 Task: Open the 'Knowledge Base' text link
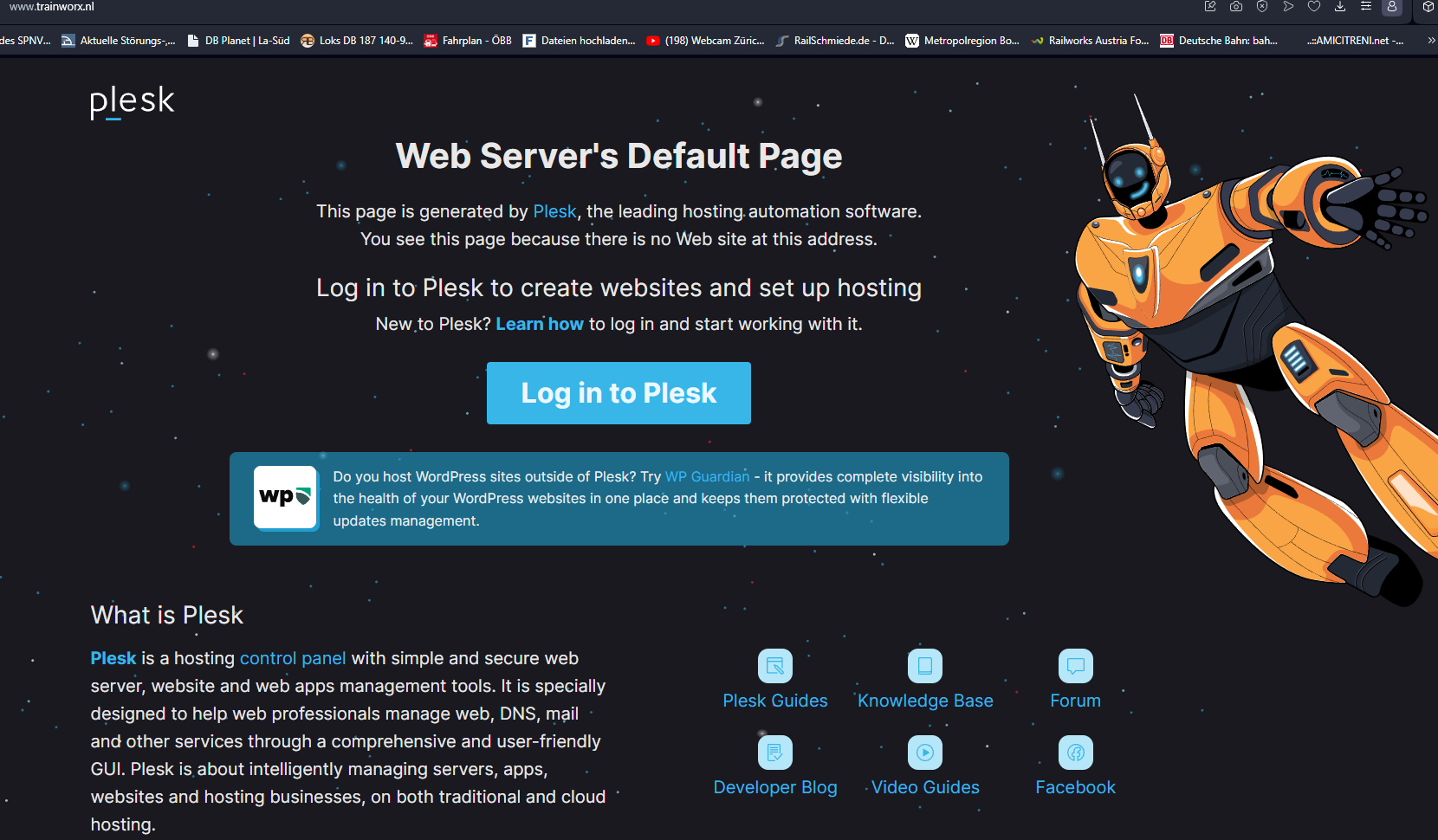coord(925,701)
